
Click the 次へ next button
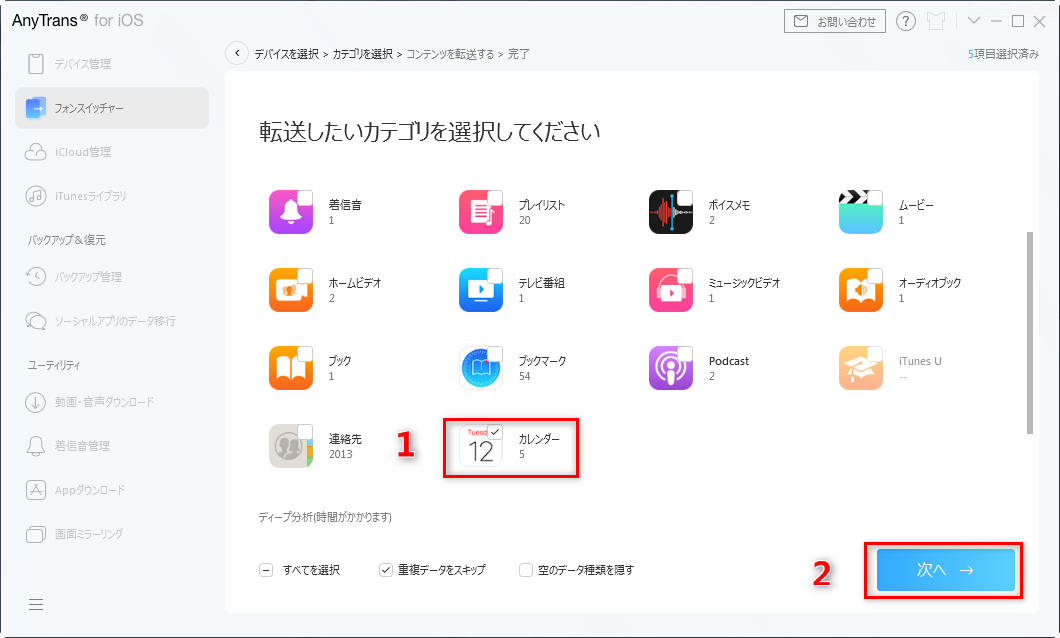coord(946,570)
